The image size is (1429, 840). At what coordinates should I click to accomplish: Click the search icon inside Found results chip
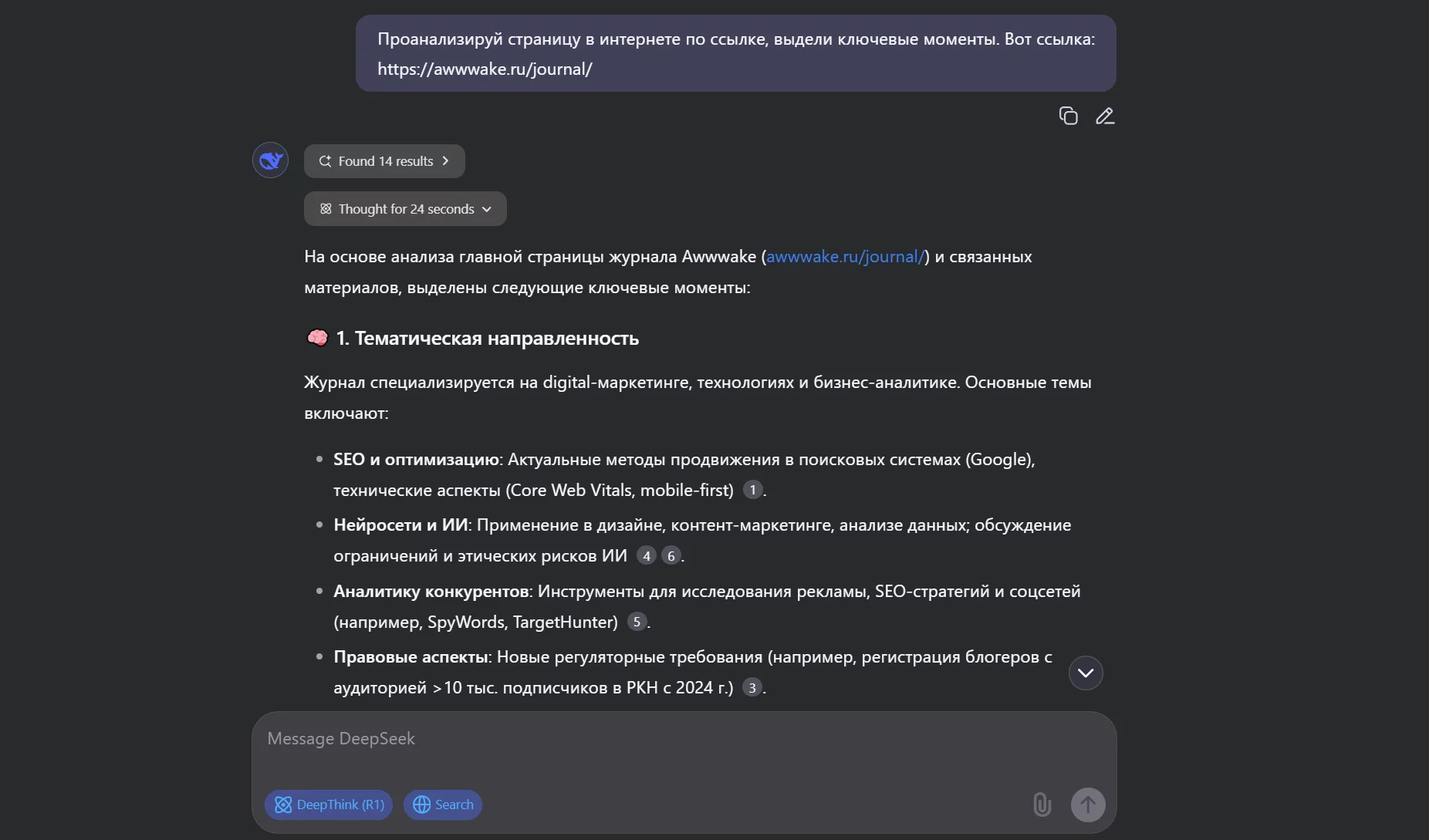(x=325, y=161)
